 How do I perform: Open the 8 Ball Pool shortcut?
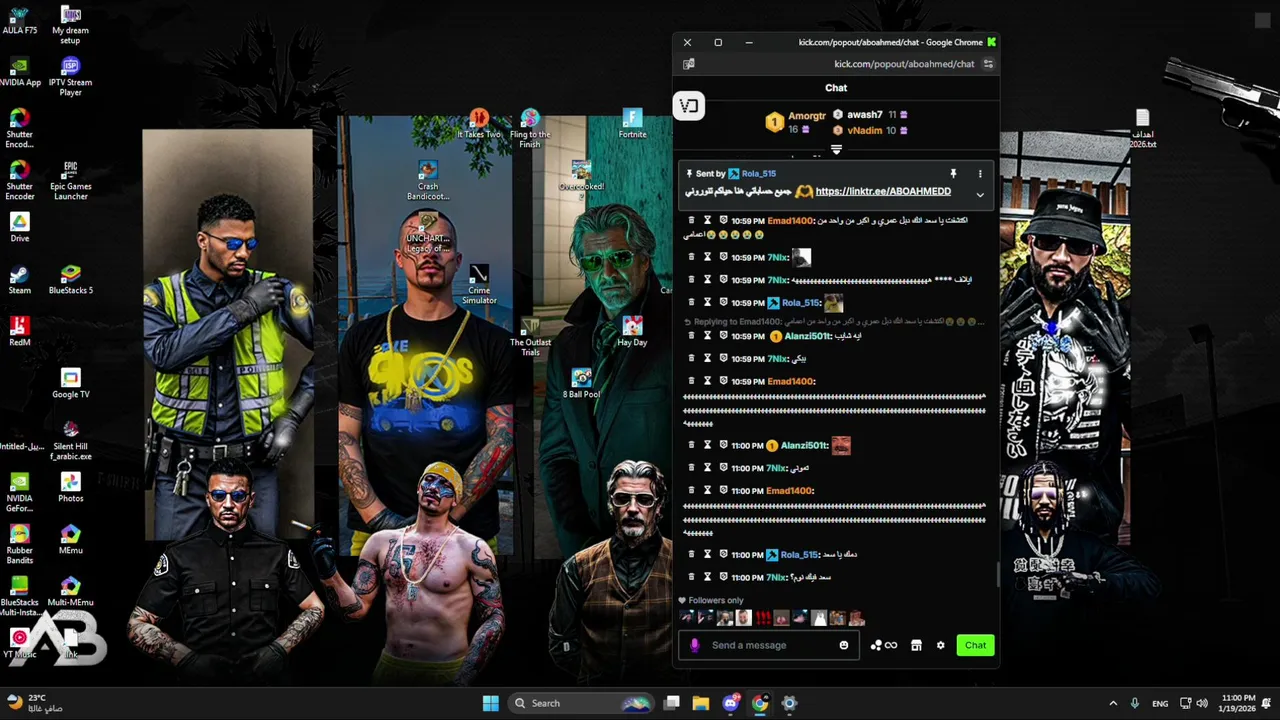coord(581,381)
